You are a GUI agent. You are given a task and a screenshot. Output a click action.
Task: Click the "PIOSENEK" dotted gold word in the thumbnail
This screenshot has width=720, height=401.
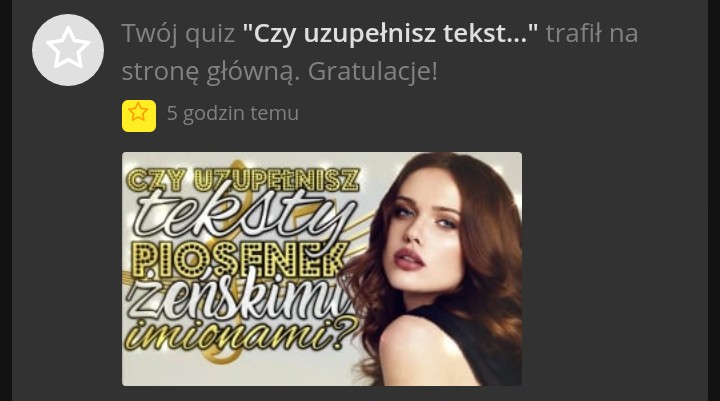(x=239, y=260)
